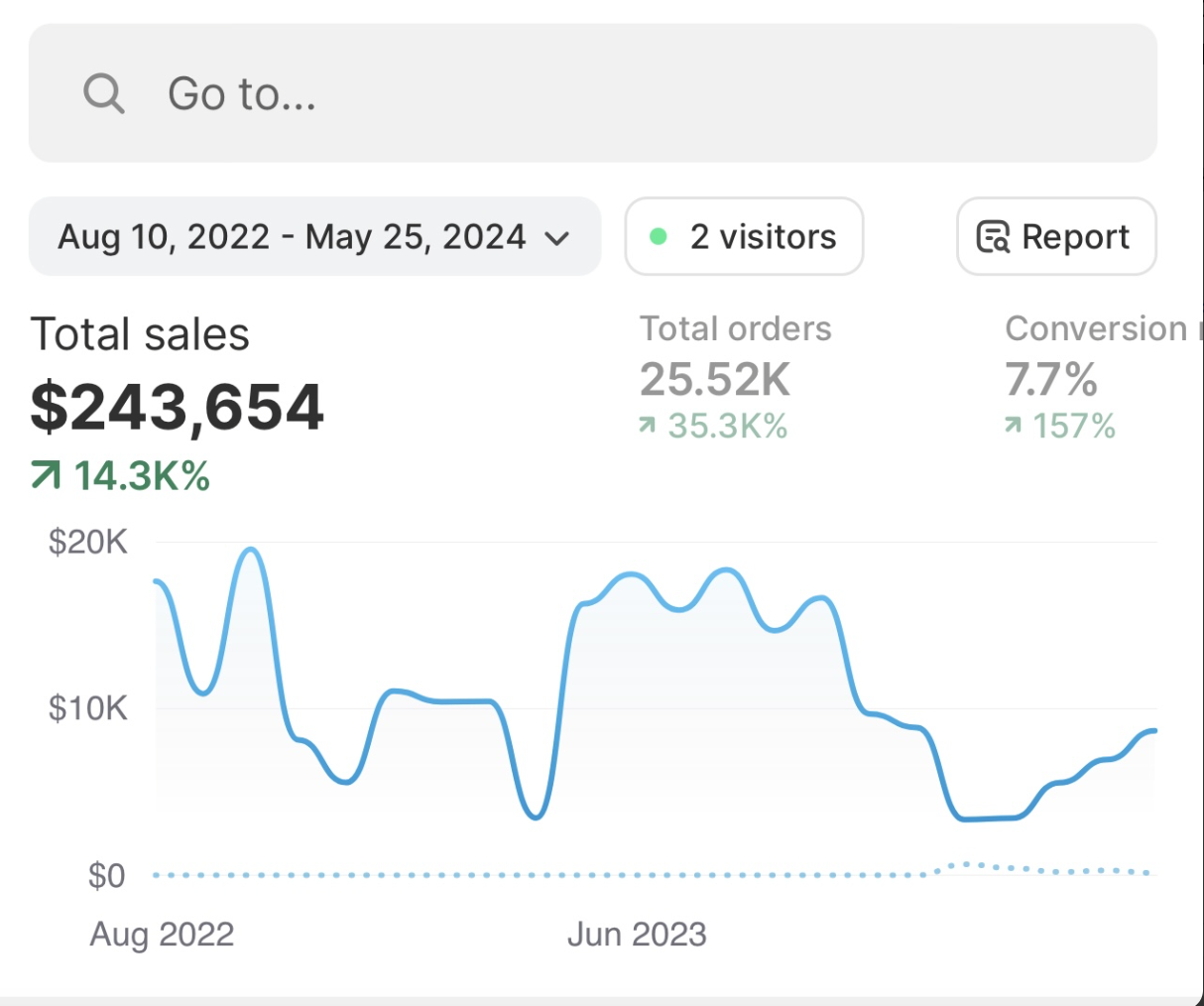This screenshot has height=1006, width=1204.
Task: Click the 14.3K% sales growth indicator
Action: pyautogui.click(x=142, y=476)
